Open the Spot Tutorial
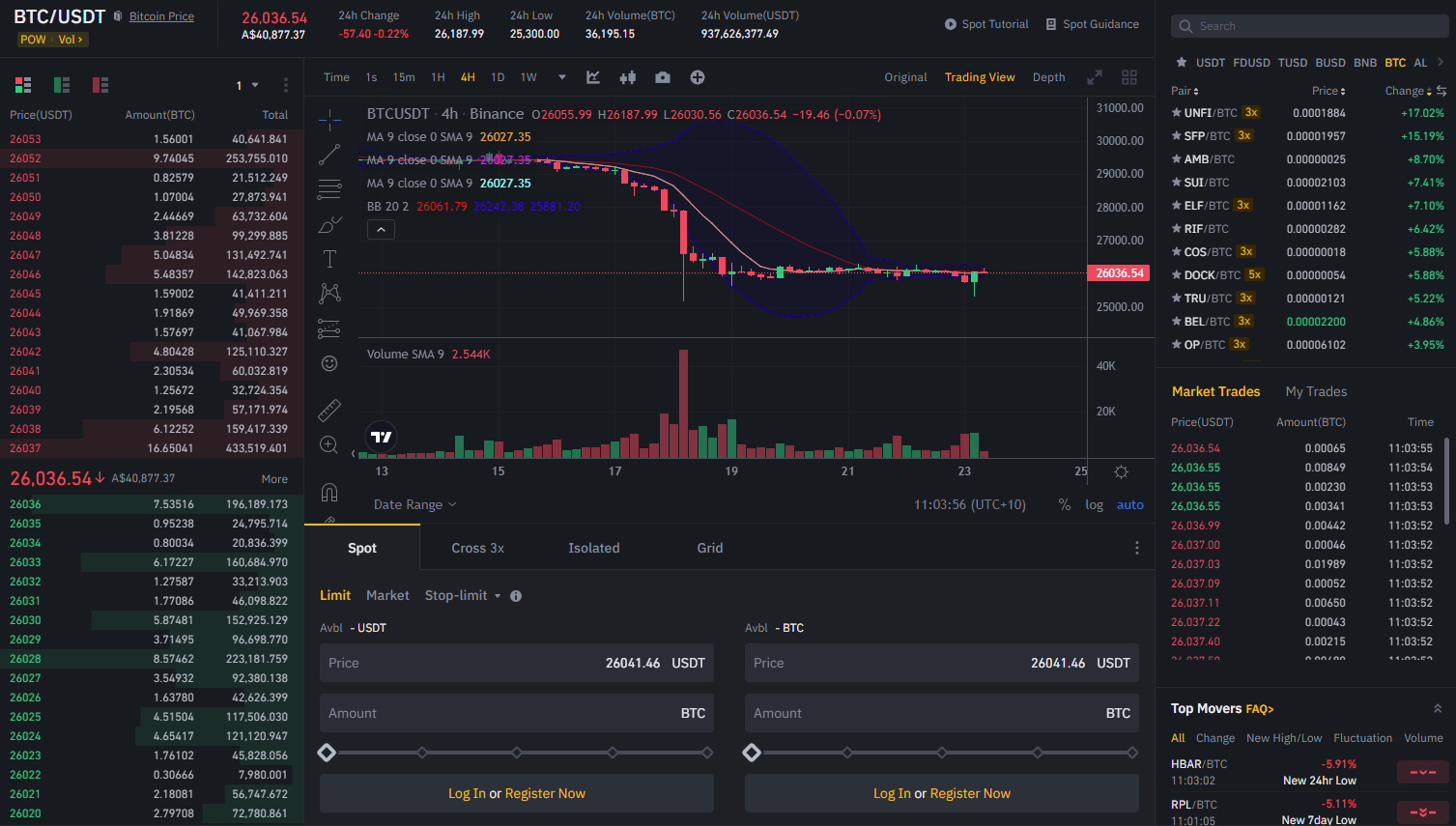The height and width of the screenshot is (826, 1456). click(x=986, y=24)
